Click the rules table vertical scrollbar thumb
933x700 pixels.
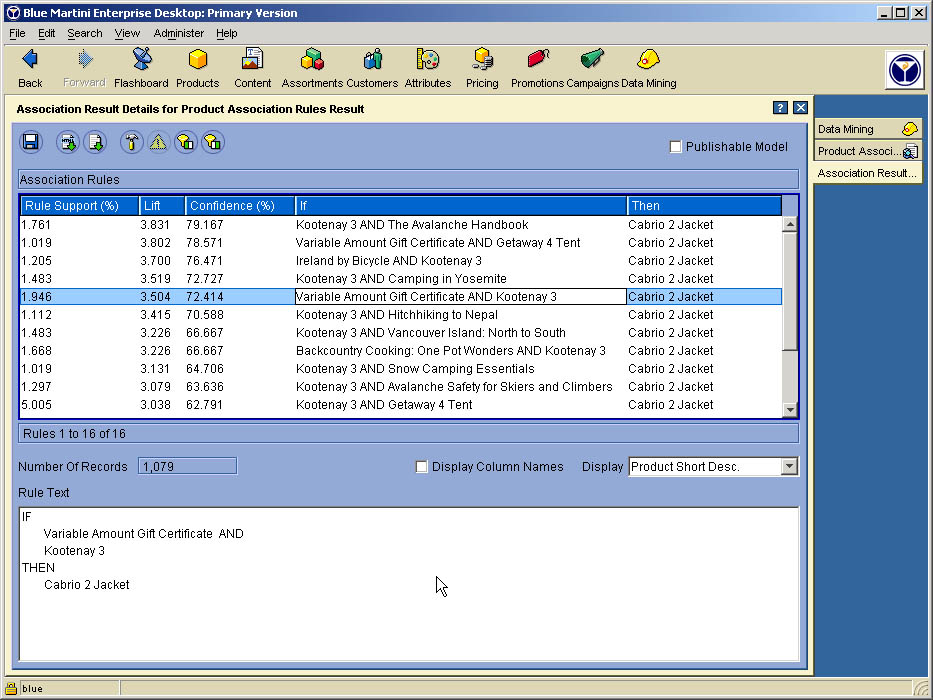[790, 291]
